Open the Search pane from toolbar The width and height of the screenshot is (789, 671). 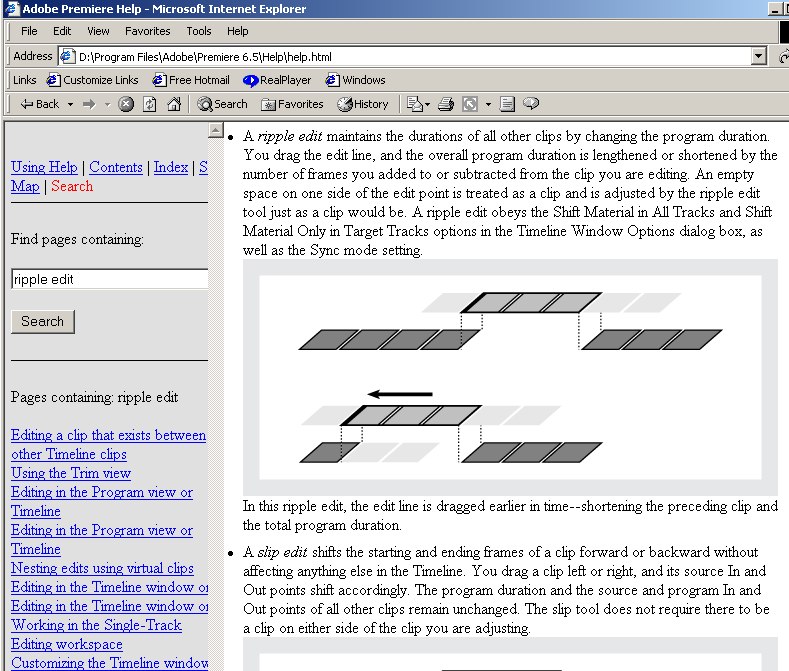click(222, 104)
